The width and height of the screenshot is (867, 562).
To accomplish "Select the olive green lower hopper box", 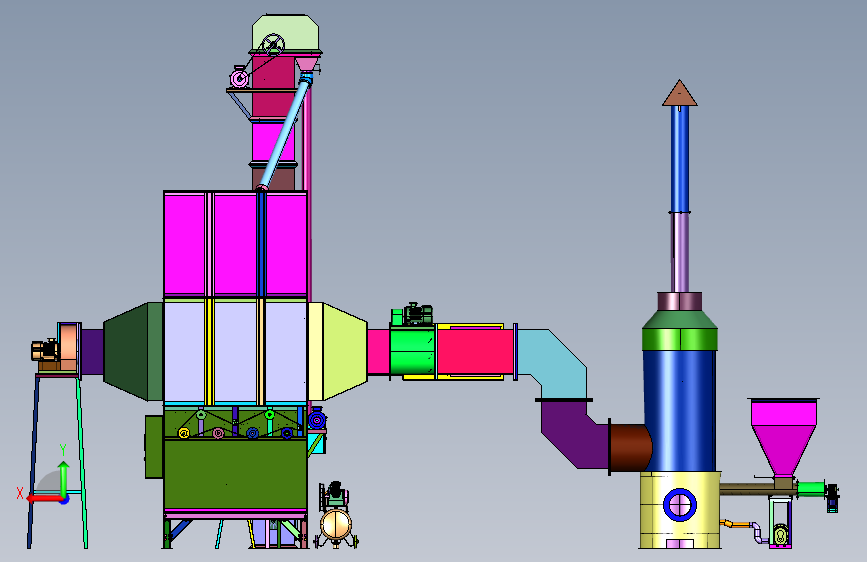I will pos(235,474).
